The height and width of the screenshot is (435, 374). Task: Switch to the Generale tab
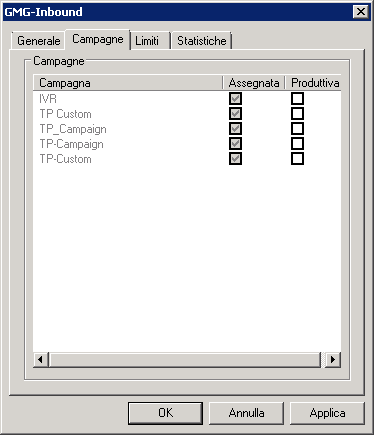point(38,41)
